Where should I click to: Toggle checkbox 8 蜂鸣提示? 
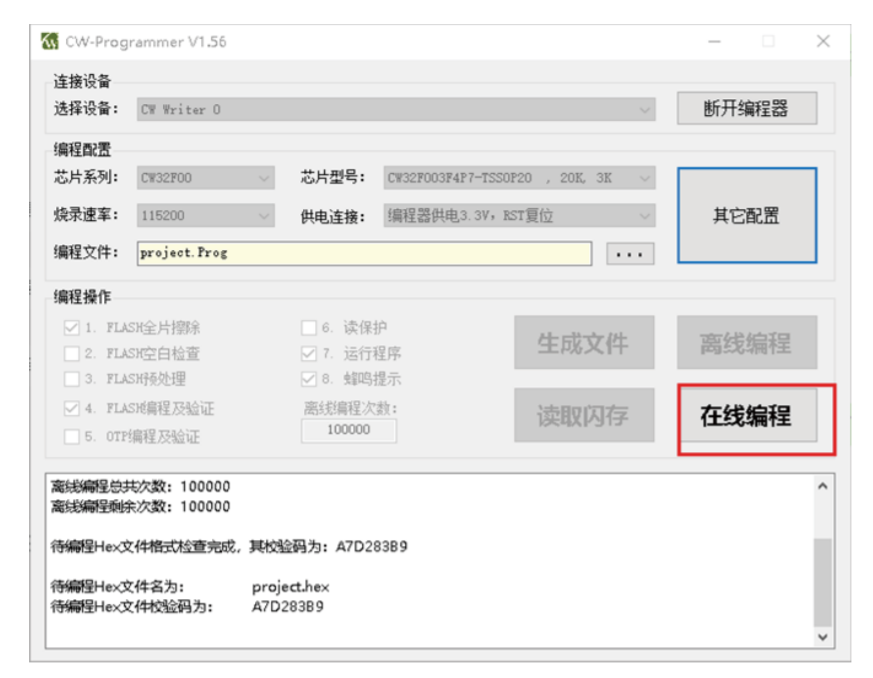click(x=308, y=379)
